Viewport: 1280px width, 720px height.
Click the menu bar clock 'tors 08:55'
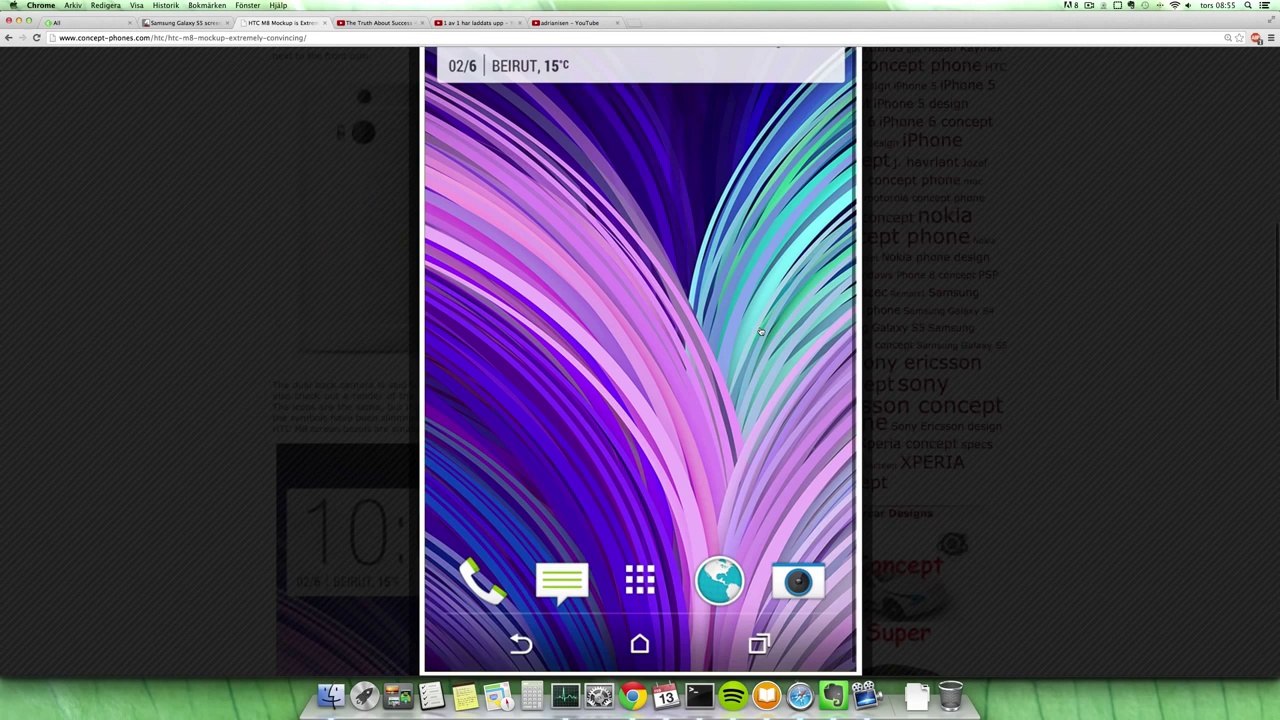[x=1218, y=5]
